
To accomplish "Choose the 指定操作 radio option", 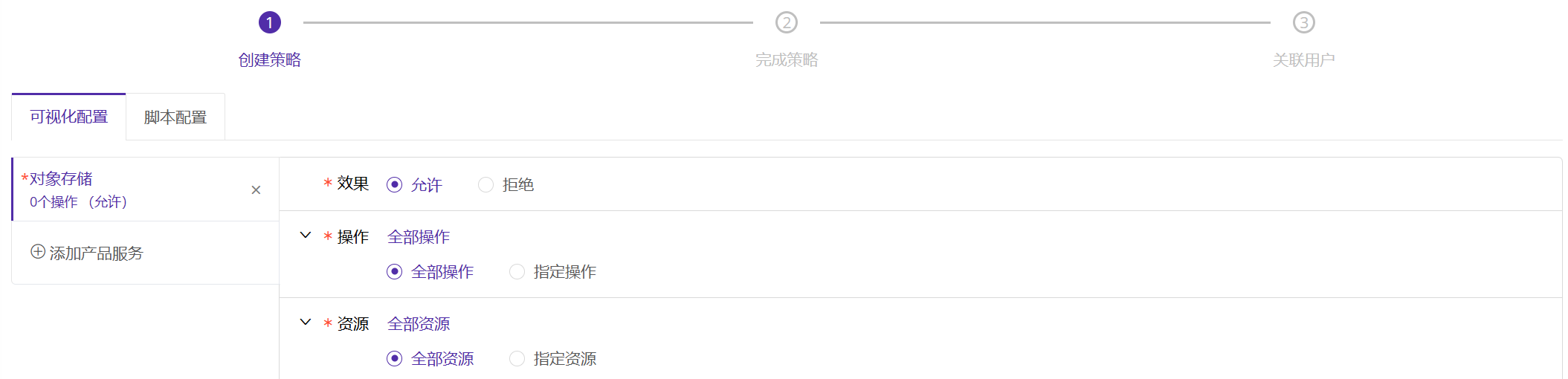I will (517, 272).
